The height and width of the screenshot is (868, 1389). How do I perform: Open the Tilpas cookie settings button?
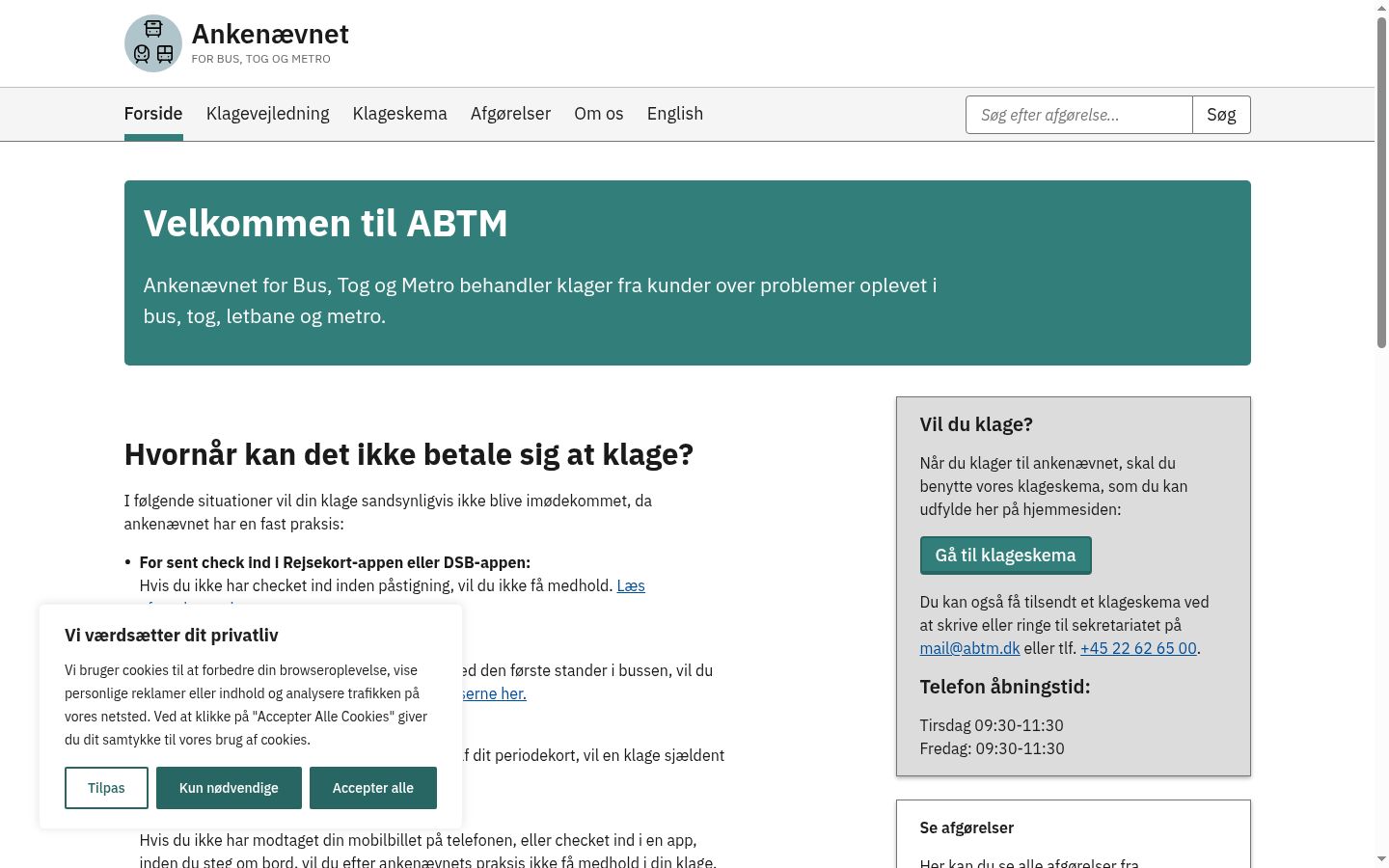(x=106, y=788)
